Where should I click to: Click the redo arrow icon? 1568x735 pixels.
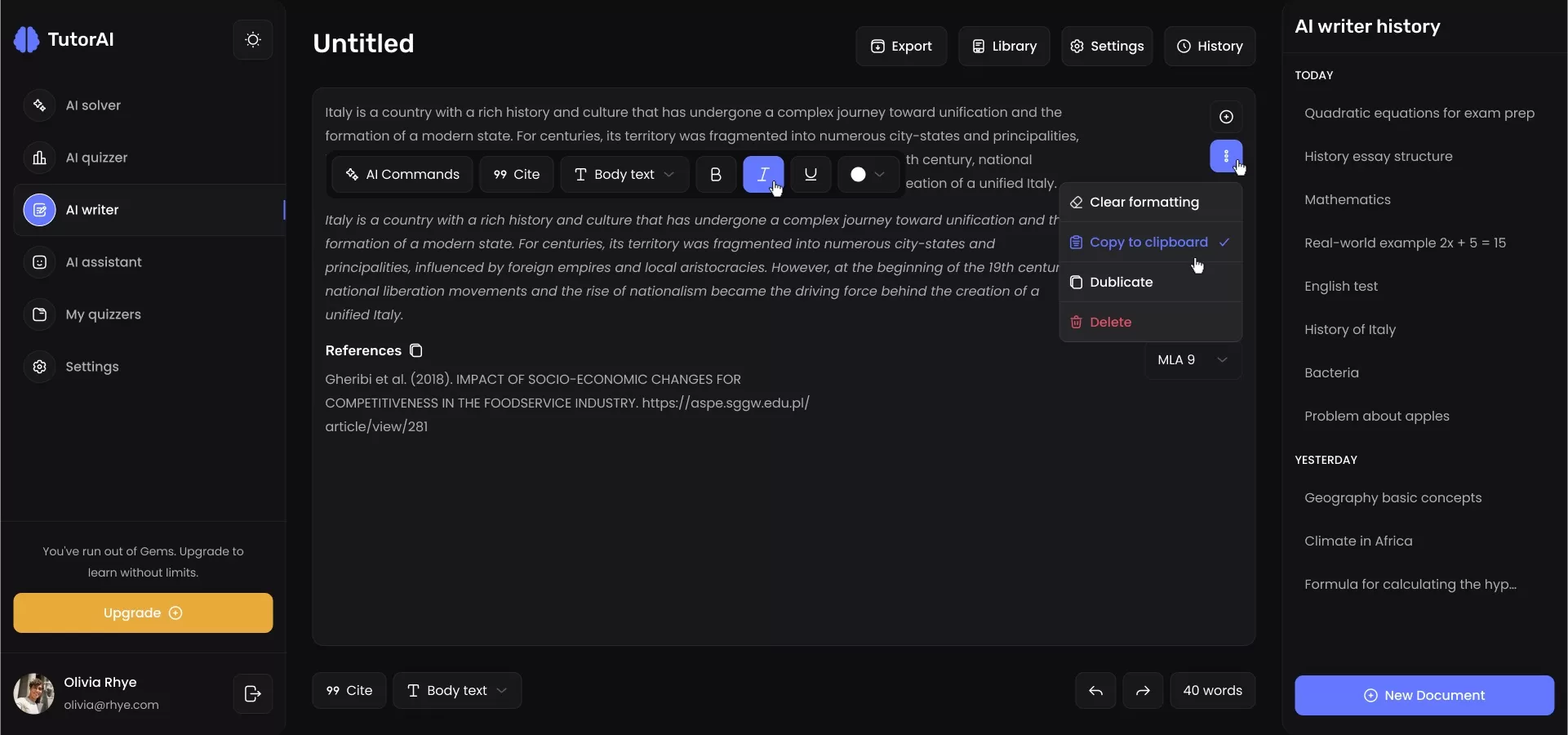[1143, 691]
